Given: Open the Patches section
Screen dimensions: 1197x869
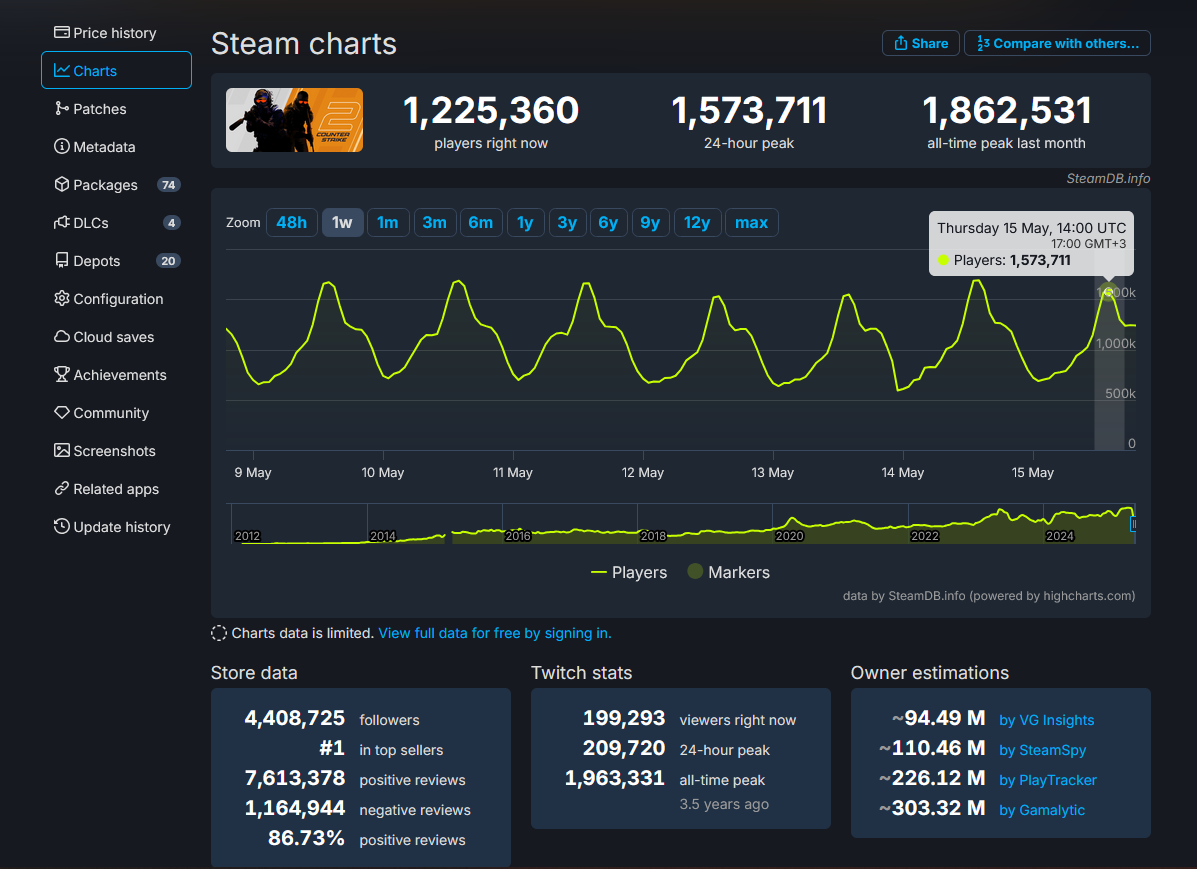Looking at the screenshot, I should click(x=116, y=109).
